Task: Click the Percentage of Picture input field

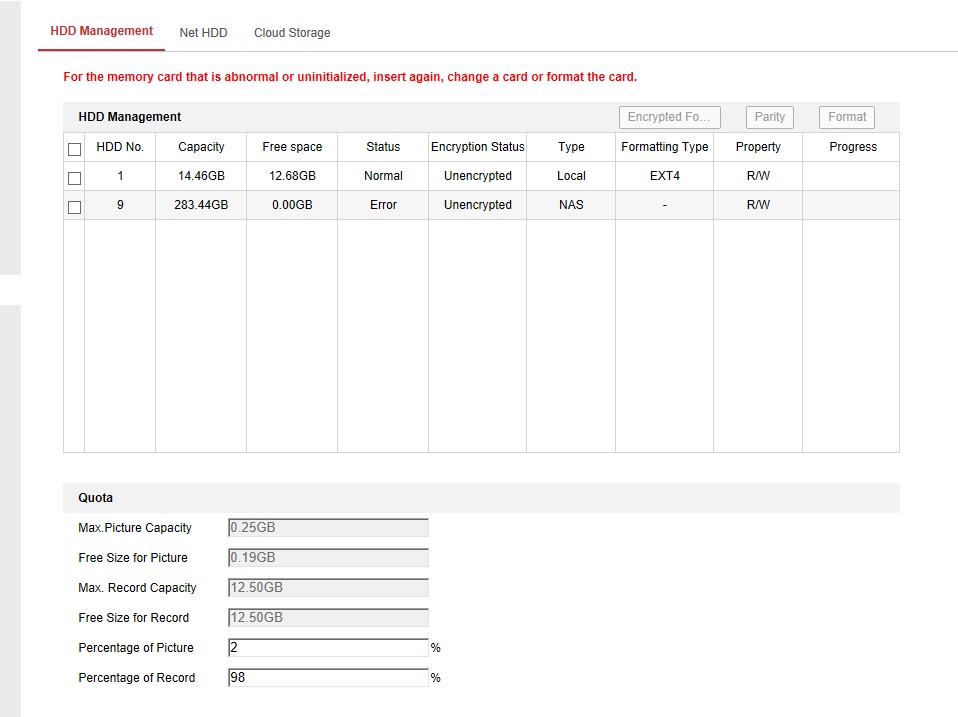Action: tap(327, 648)
